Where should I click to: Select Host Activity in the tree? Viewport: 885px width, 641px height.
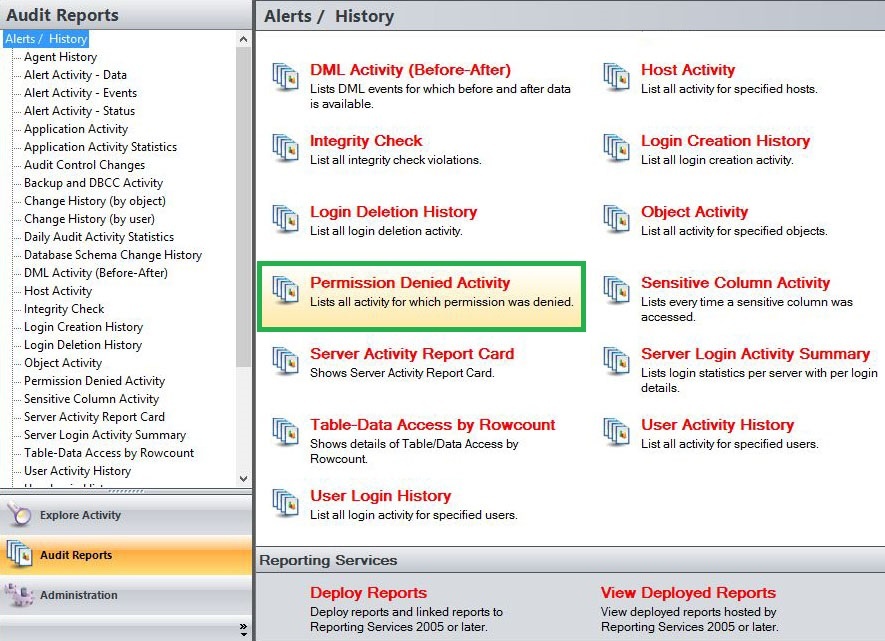pyautogui.click(x=58, y=291)
